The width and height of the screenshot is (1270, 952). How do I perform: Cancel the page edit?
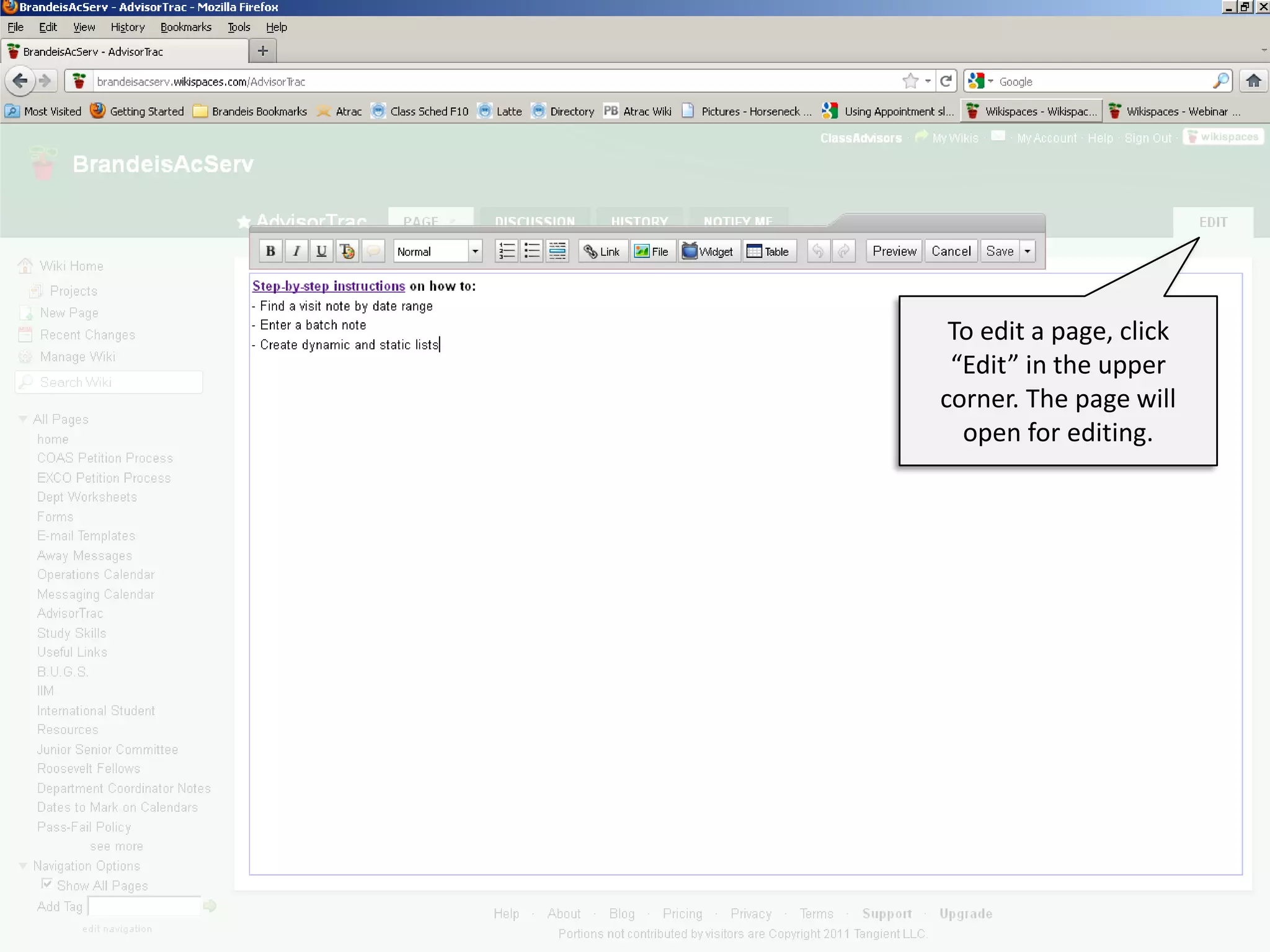tap(951, 251)
